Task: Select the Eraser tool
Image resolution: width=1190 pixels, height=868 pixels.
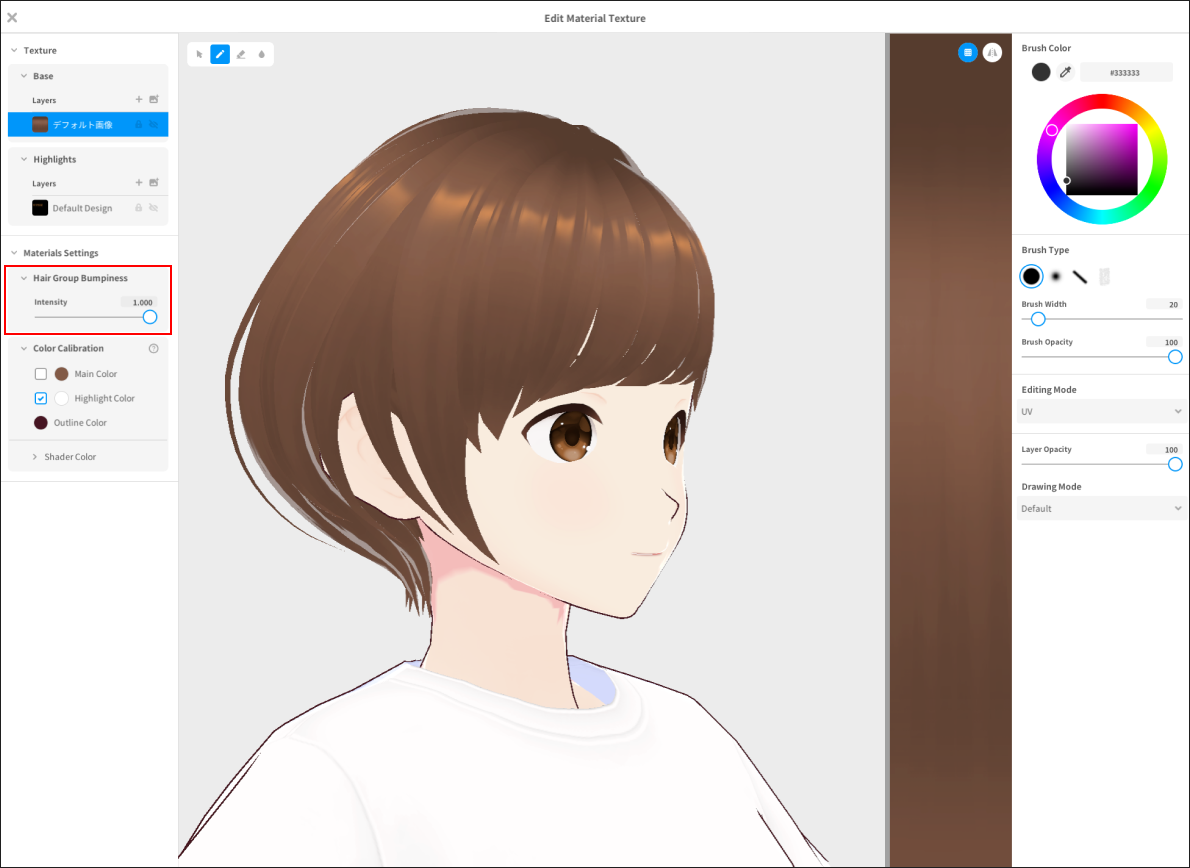Action: [241, 54]
